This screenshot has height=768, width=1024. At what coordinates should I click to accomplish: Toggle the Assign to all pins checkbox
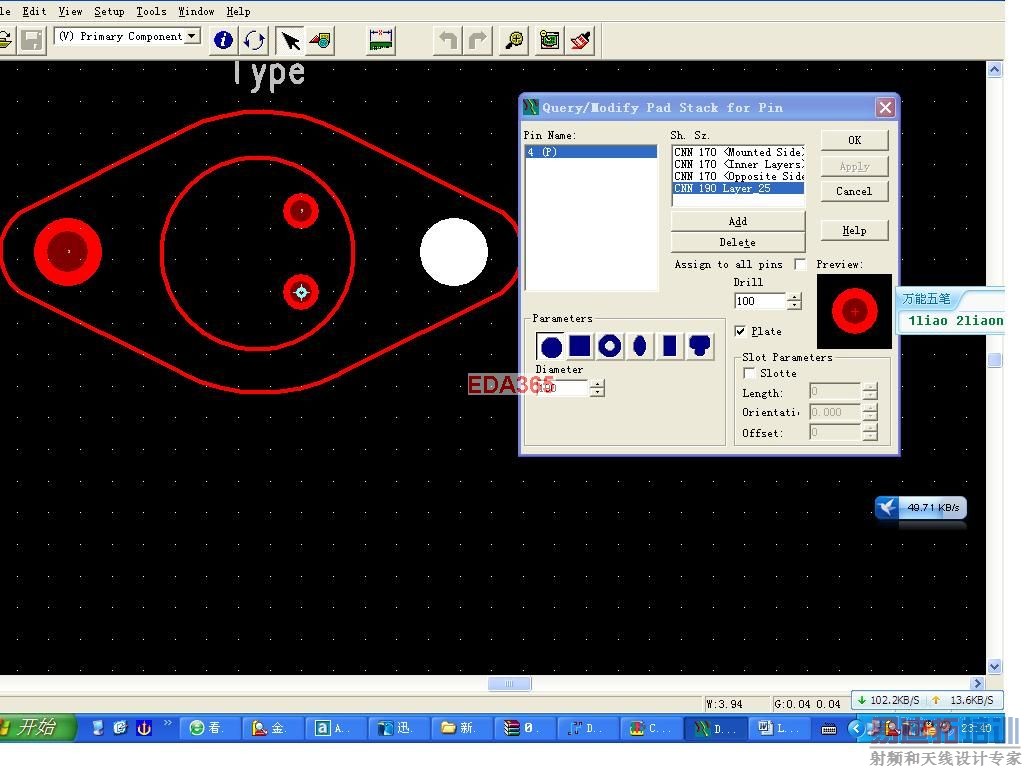[x=800, y=264]
